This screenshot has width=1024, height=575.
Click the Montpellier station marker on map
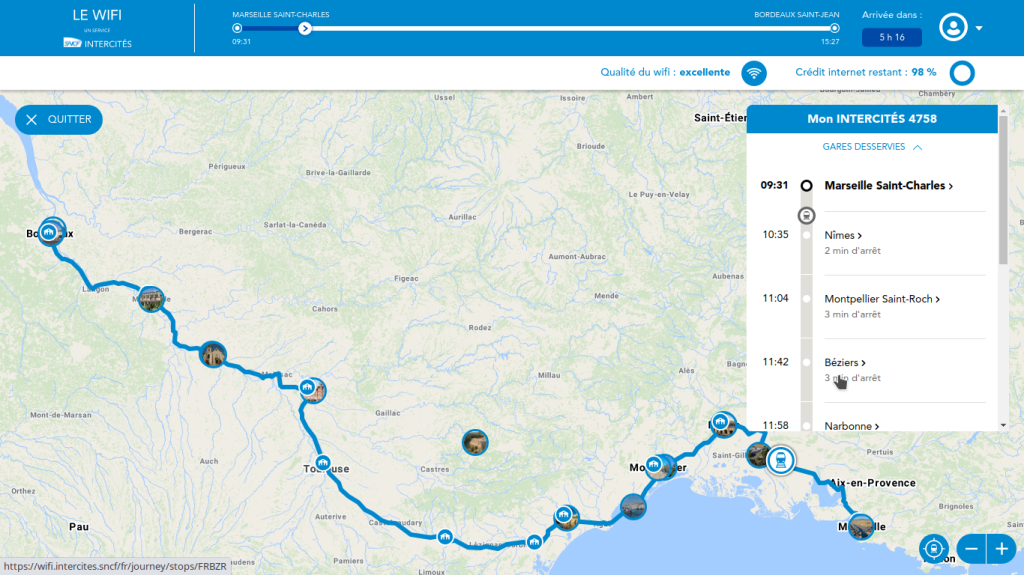654,464
